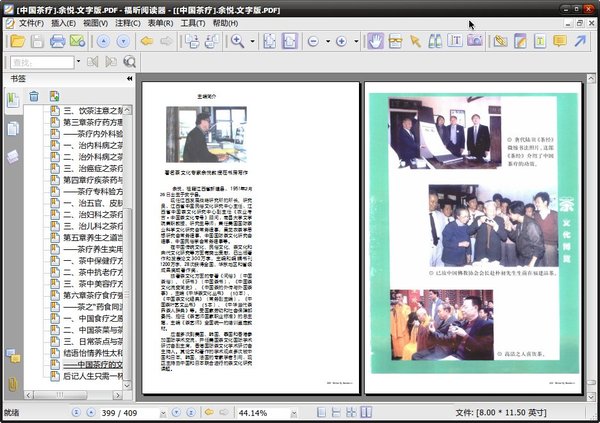Open the Attachments paperclip panel
Viewport: 600px width, 423px height.
click(12, 384)
